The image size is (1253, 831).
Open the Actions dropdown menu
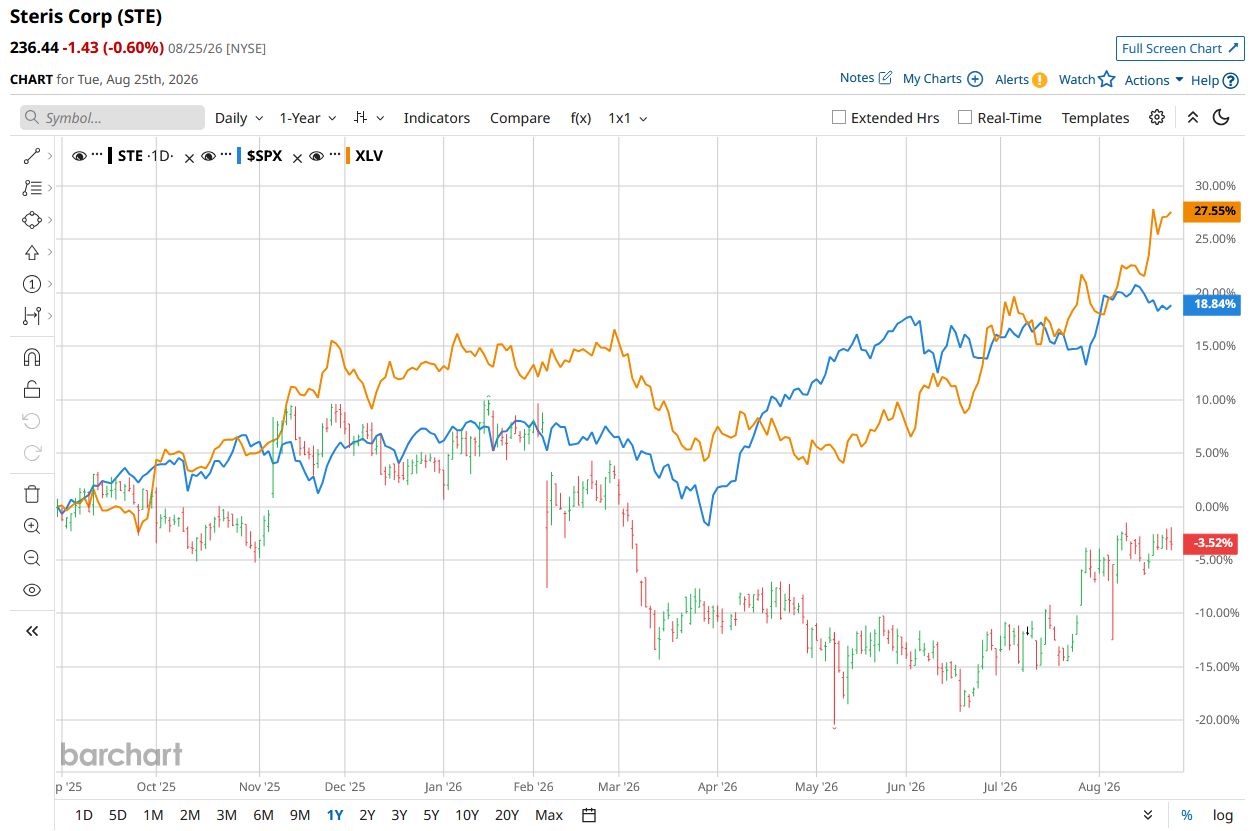tap(1154, 80)
